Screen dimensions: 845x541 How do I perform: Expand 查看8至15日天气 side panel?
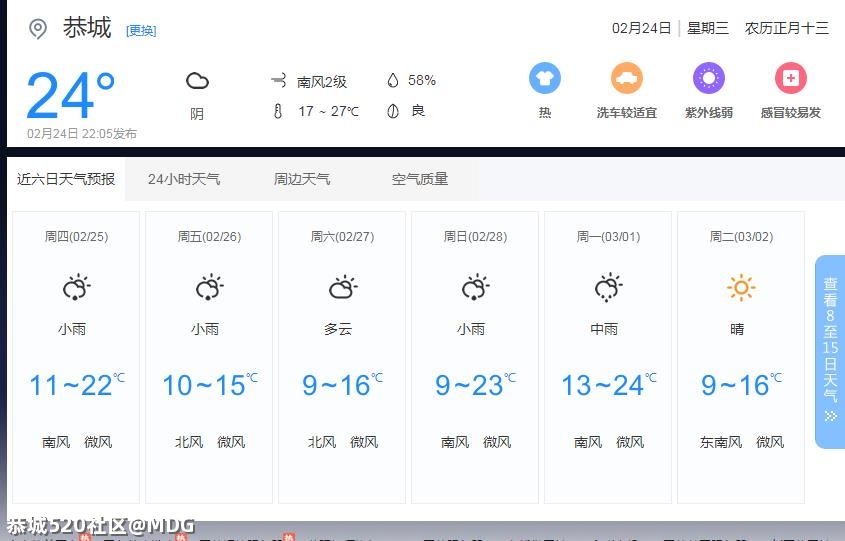pos(830,351)
